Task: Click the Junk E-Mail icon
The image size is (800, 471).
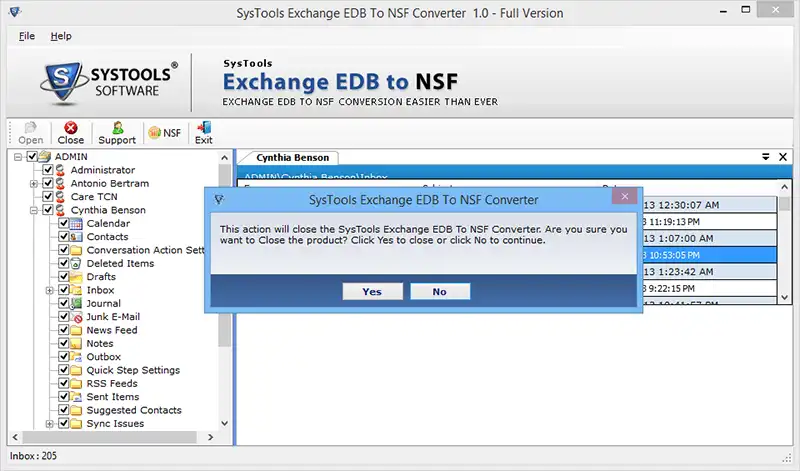Action: tap(76, 317)
